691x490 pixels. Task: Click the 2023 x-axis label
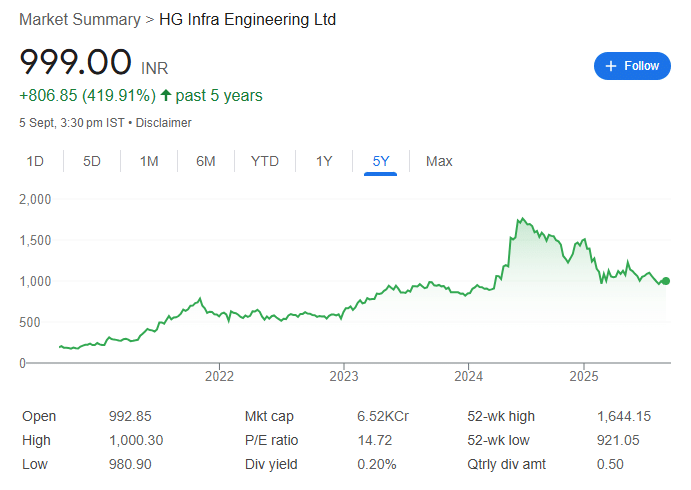(x=344, y=376)
